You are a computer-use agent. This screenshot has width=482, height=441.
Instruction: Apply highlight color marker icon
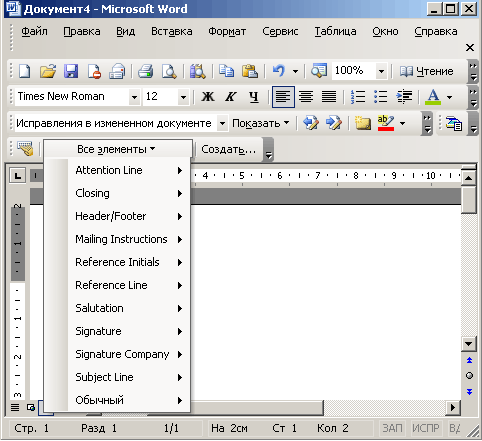click(x=386, y=123)
